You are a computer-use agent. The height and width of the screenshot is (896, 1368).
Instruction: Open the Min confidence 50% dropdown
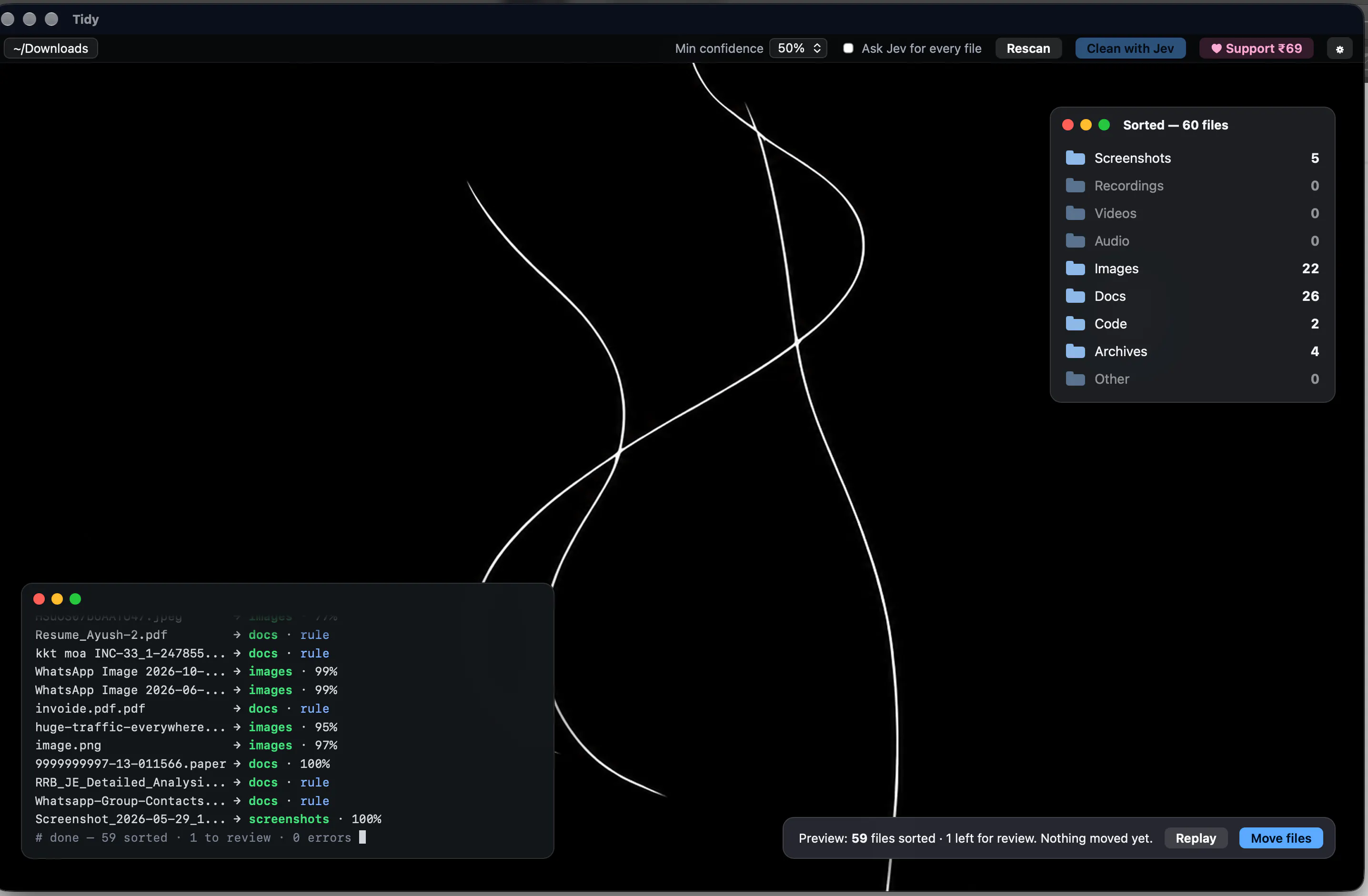(x=798, y=48)
